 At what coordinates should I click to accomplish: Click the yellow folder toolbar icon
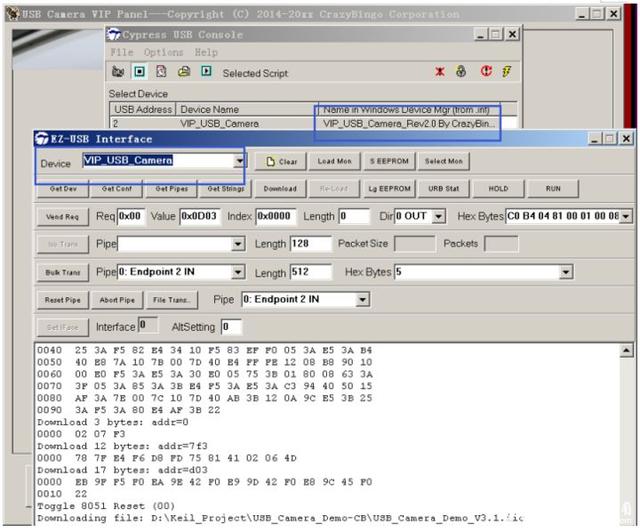[x=184, y=72]
